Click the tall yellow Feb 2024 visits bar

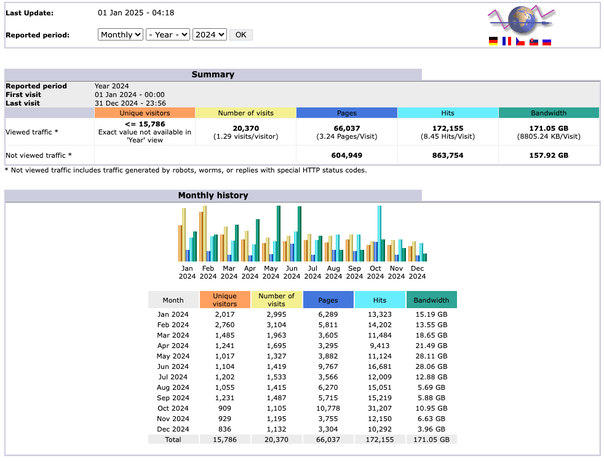point(205,233)
